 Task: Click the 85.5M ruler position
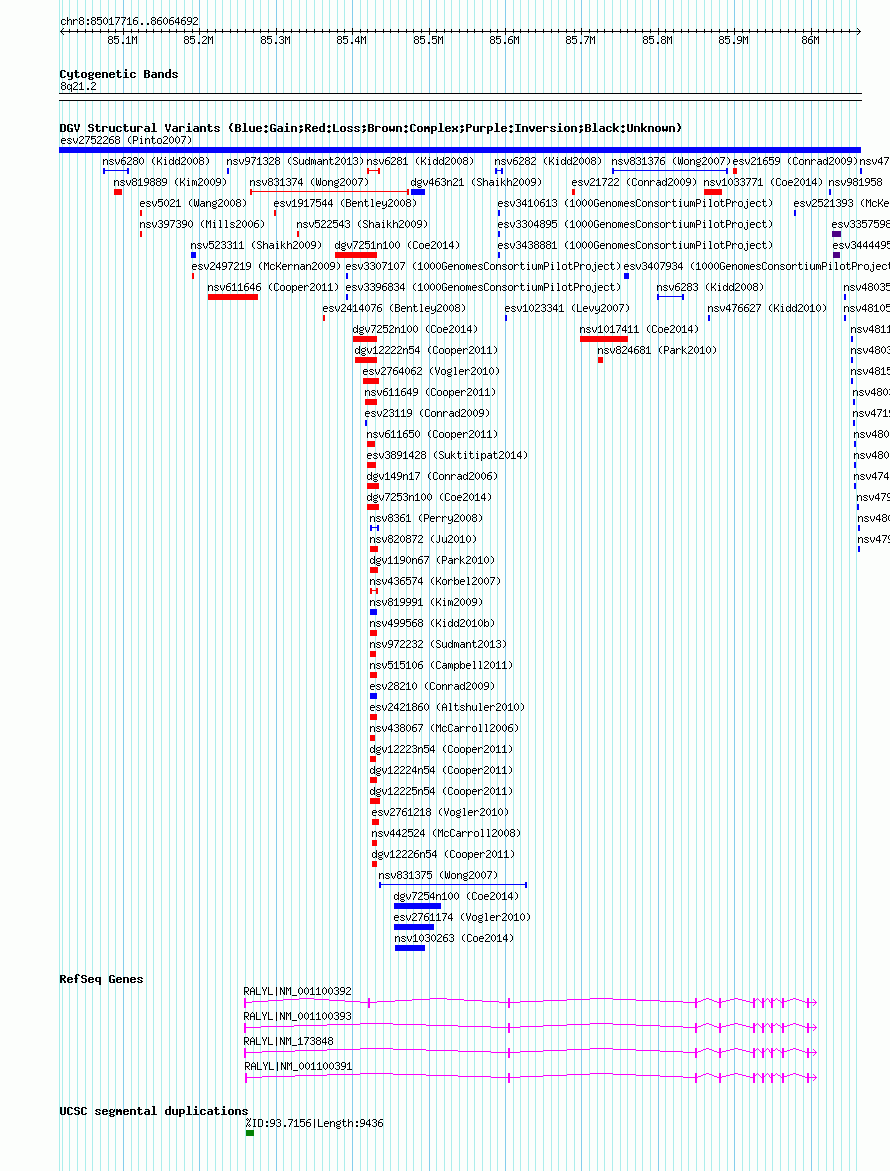pyautogui.click(x=429, y=40)
